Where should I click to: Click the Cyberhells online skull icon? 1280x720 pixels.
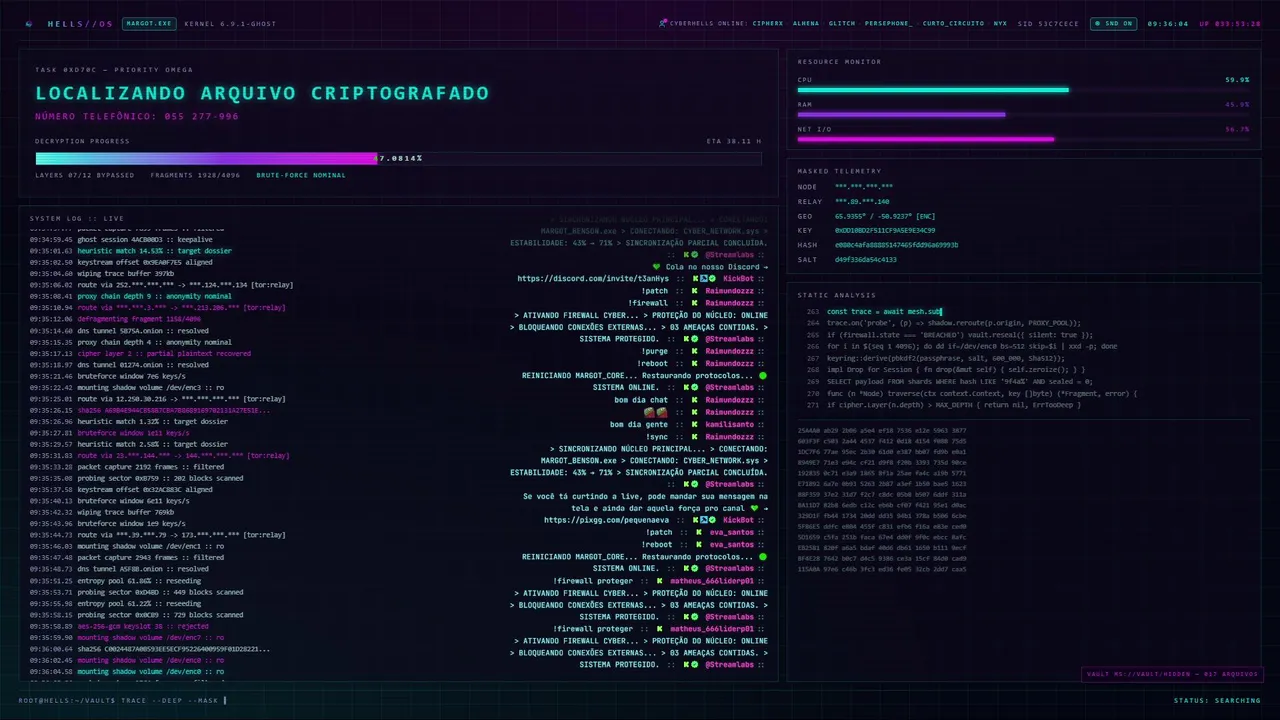pyautogui.click(x=663, y=23)
